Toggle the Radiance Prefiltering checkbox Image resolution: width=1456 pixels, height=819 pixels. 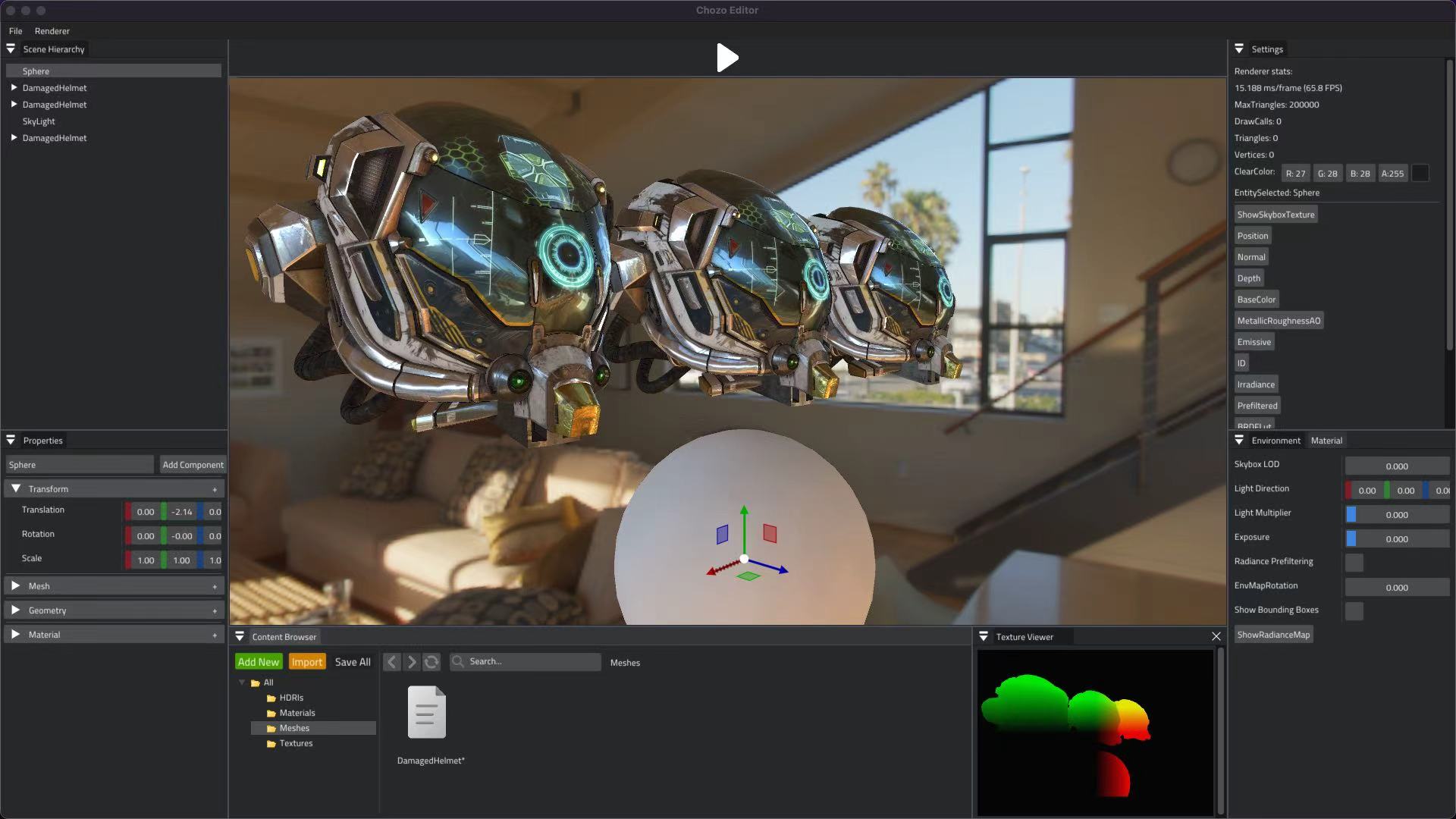1354,563
